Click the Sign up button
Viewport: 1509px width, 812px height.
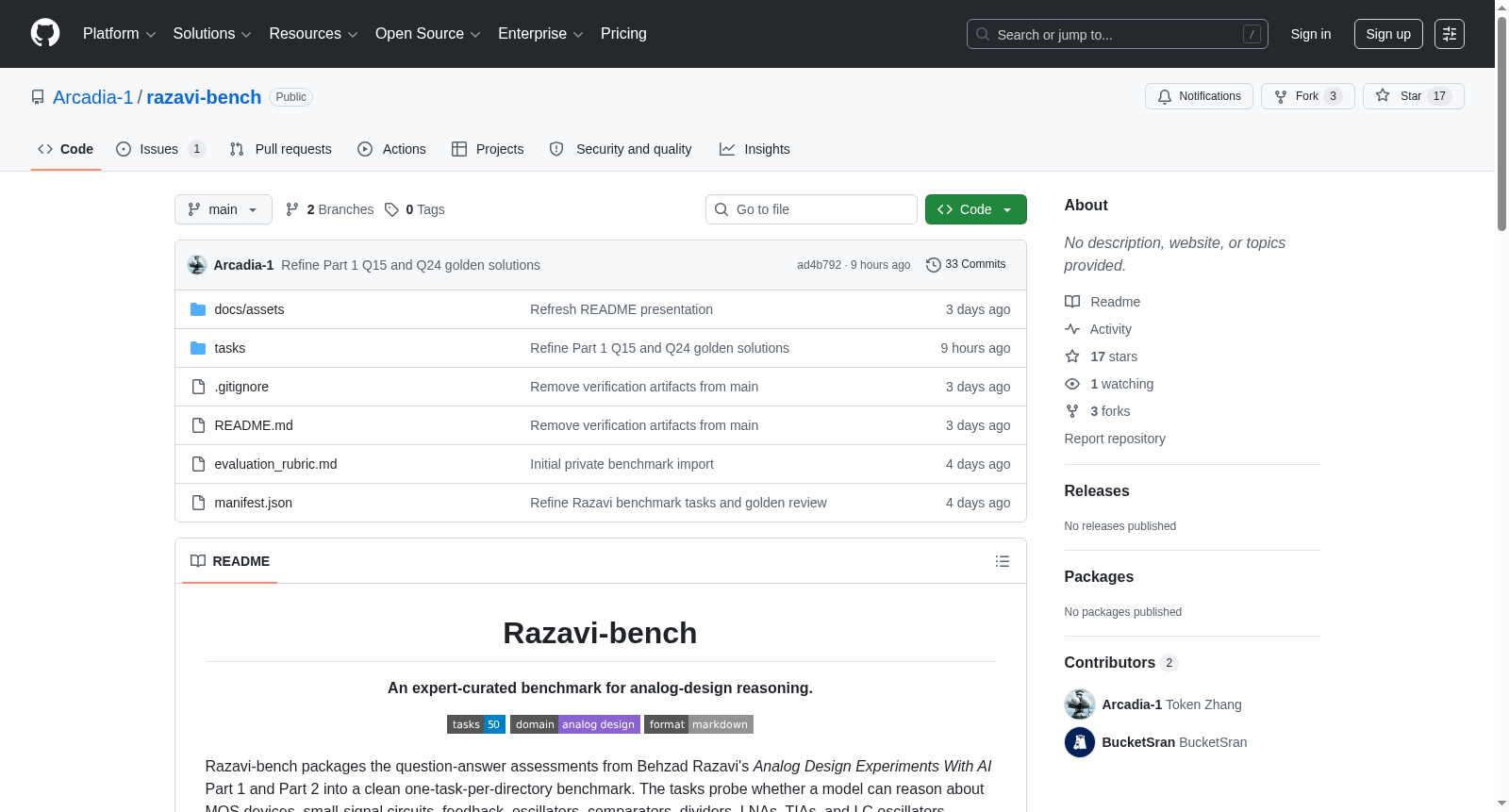click(x=1388, y=34)
